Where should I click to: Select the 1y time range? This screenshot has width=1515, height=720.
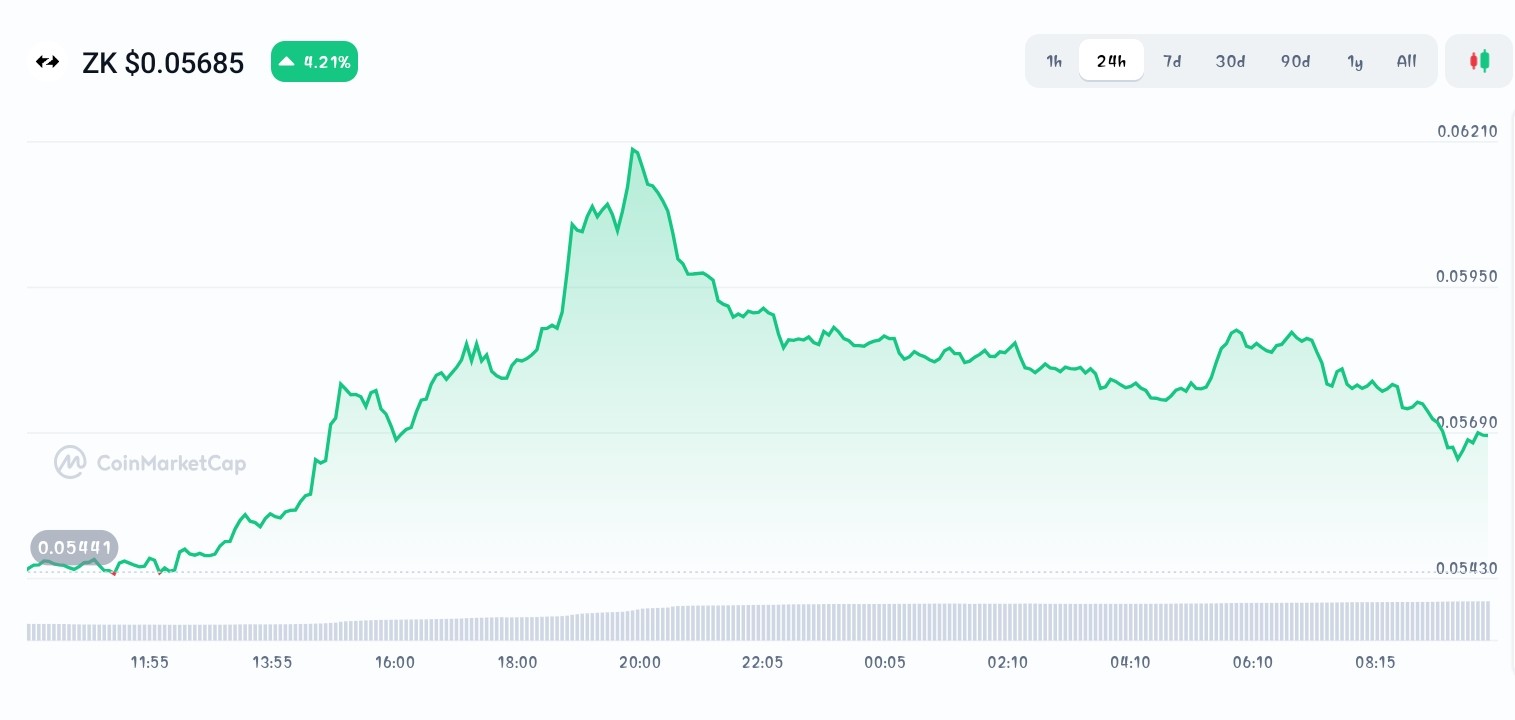[1355, 61]
